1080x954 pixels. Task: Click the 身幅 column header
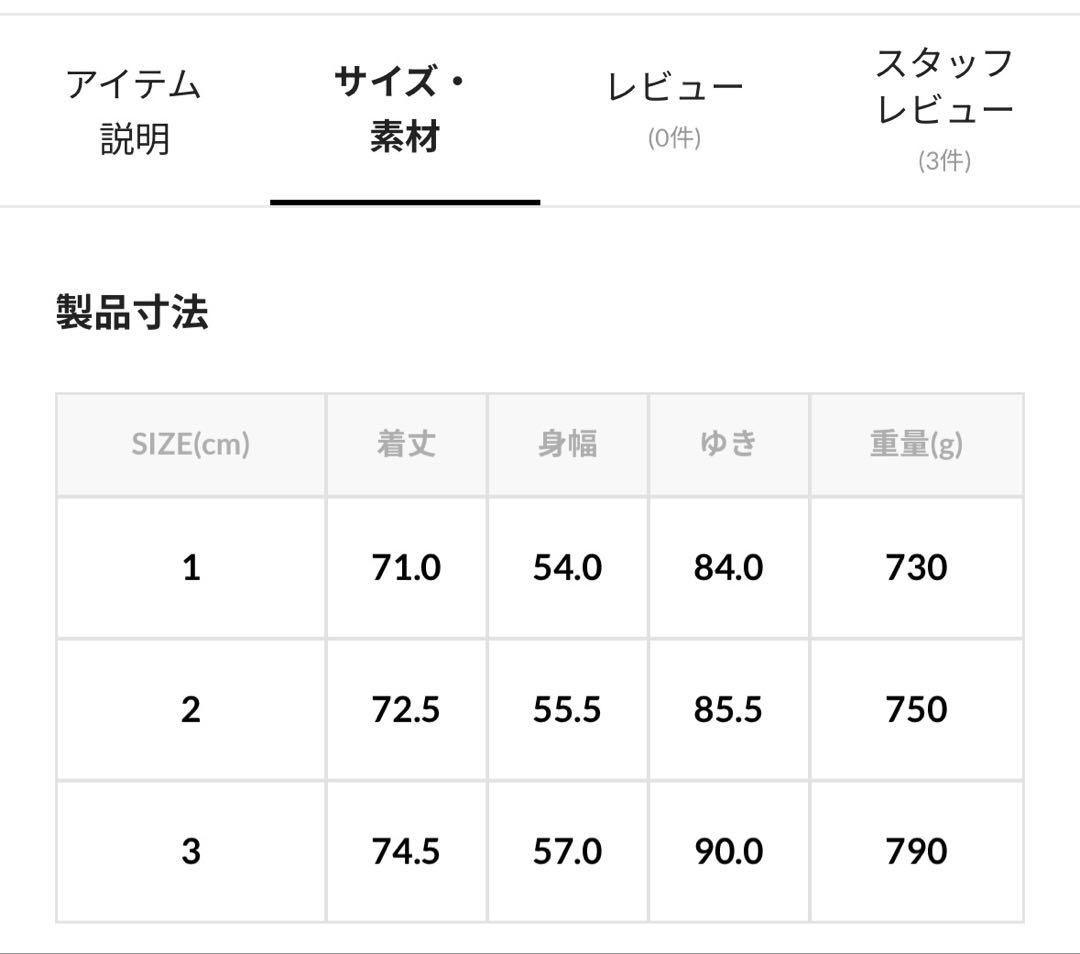[x=567, y=445]
